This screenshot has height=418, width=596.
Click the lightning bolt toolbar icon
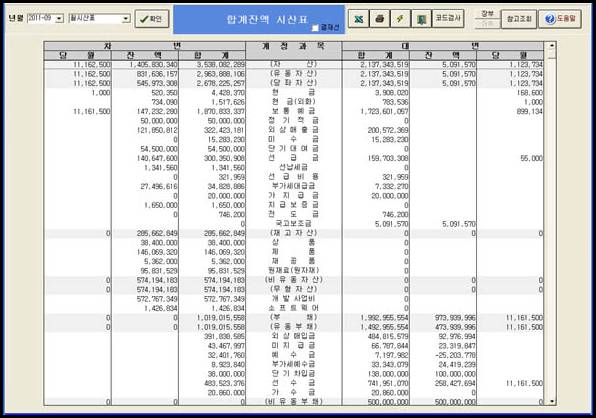coord(400,19)
